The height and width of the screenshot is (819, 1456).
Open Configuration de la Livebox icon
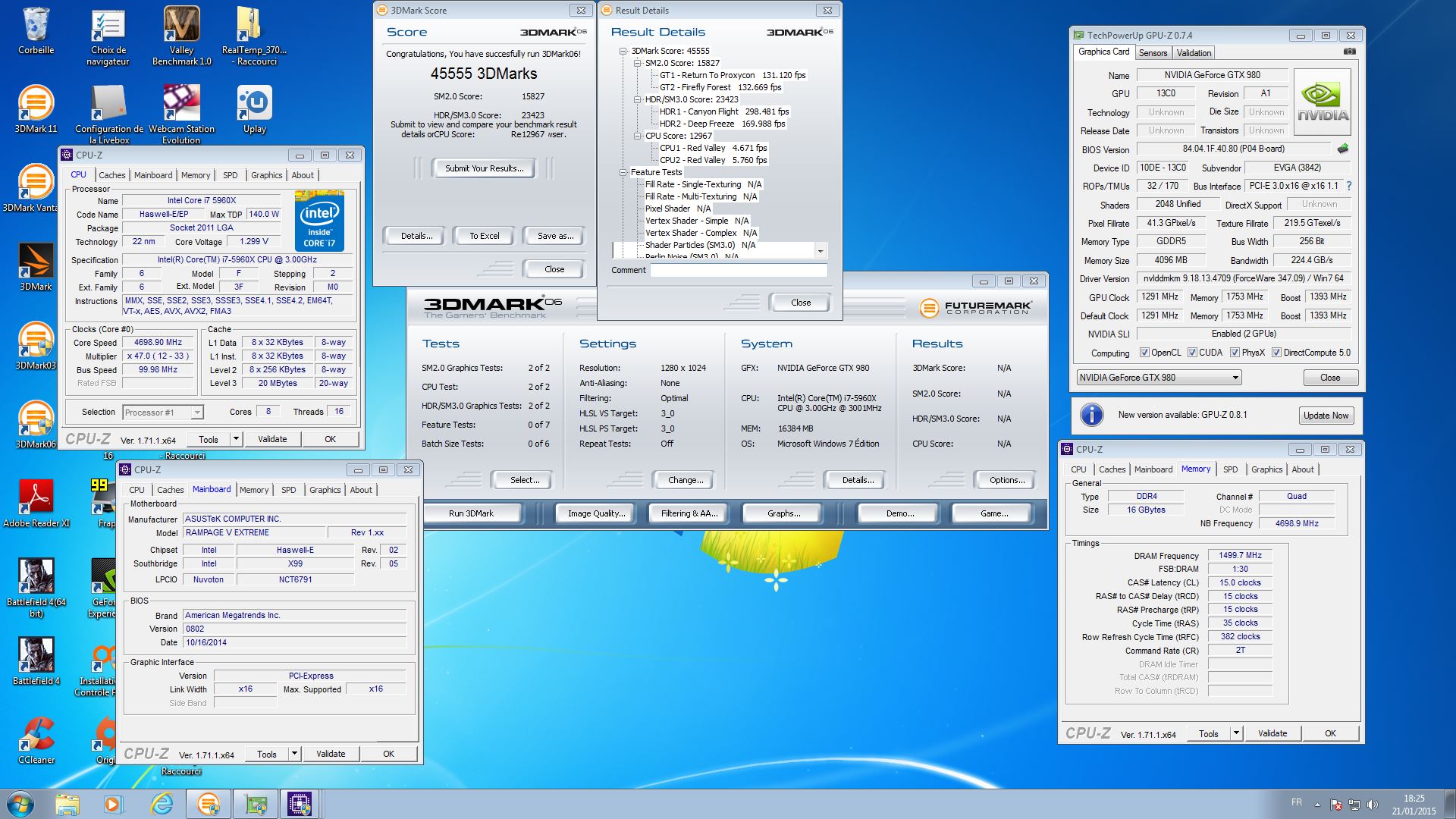pyautogui.click(x=108, y=115)
